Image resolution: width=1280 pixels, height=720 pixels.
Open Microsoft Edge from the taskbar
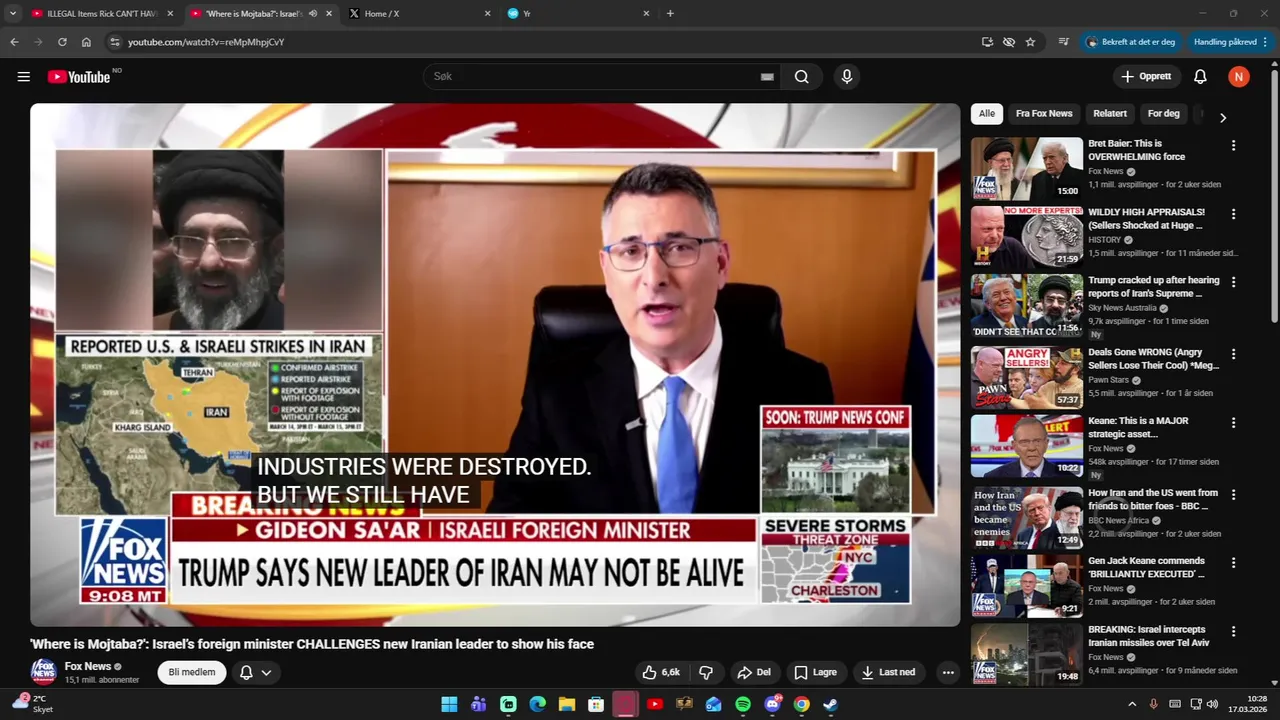(538, 704)
